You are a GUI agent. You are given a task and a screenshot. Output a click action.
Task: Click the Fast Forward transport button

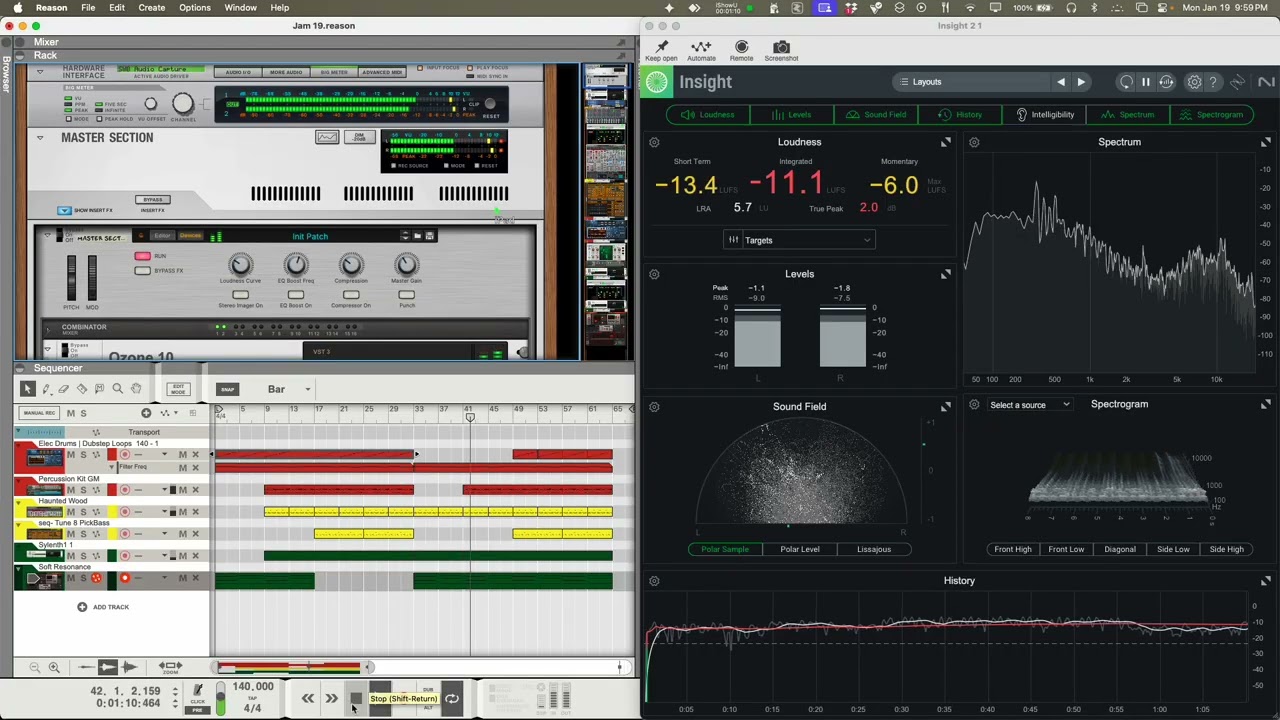pos(331,698)
